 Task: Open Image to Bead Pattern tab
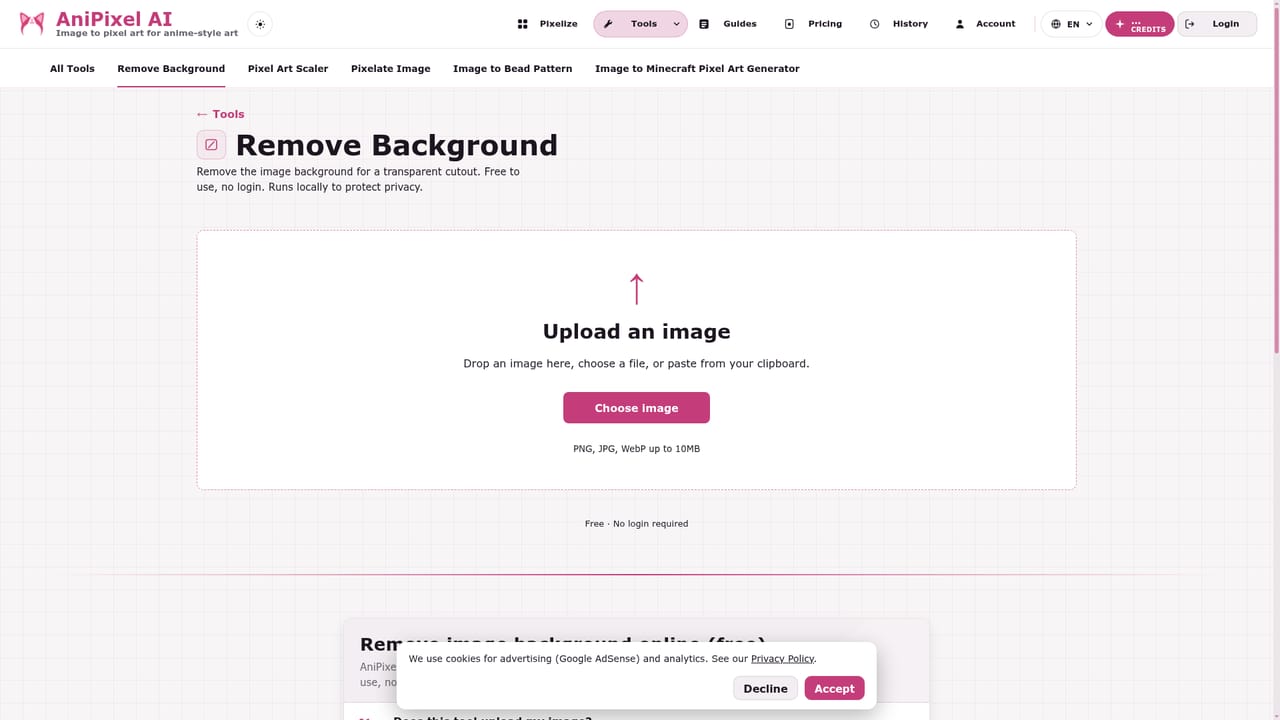click(513, 69)
